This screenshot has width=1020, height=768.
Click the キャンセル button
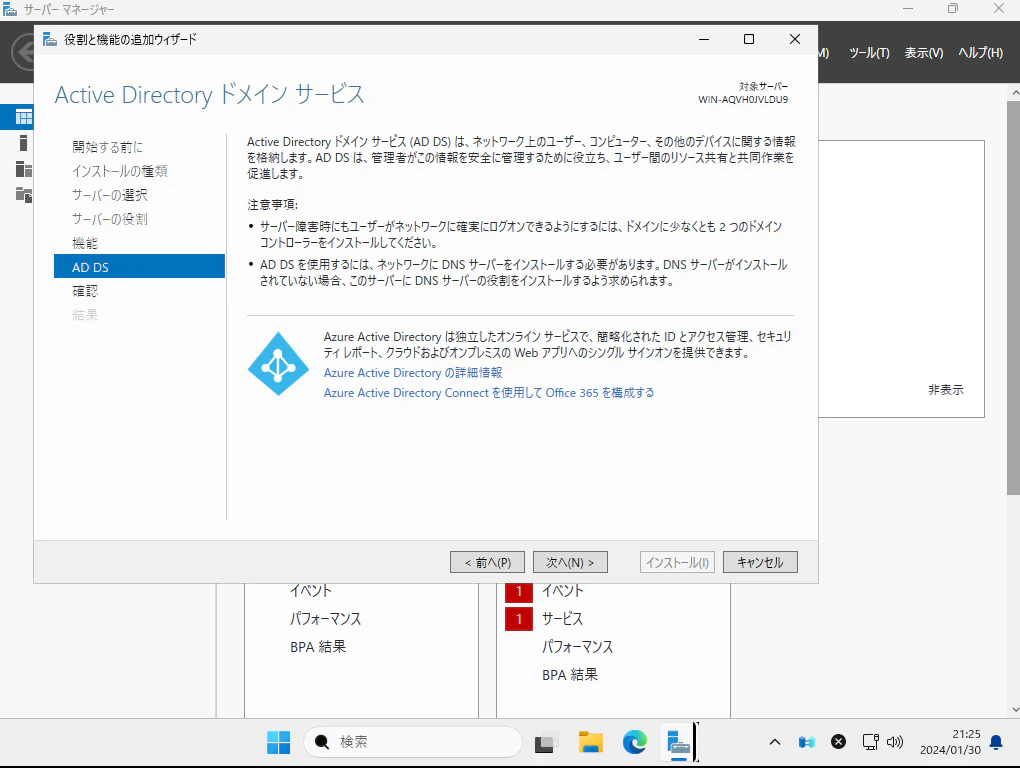pos(760,563)
